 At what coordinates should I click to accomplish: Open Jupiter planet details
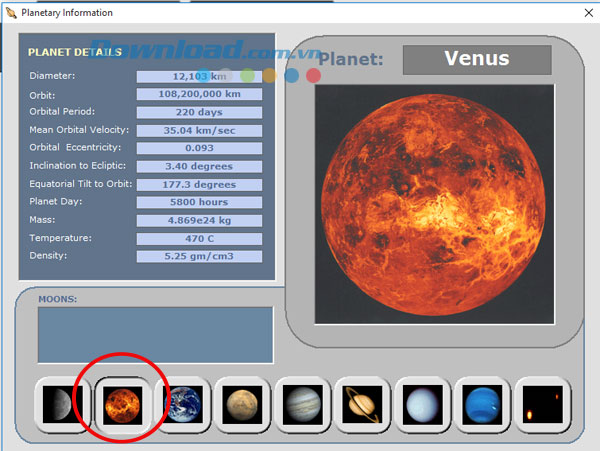[x=303, y=405]
